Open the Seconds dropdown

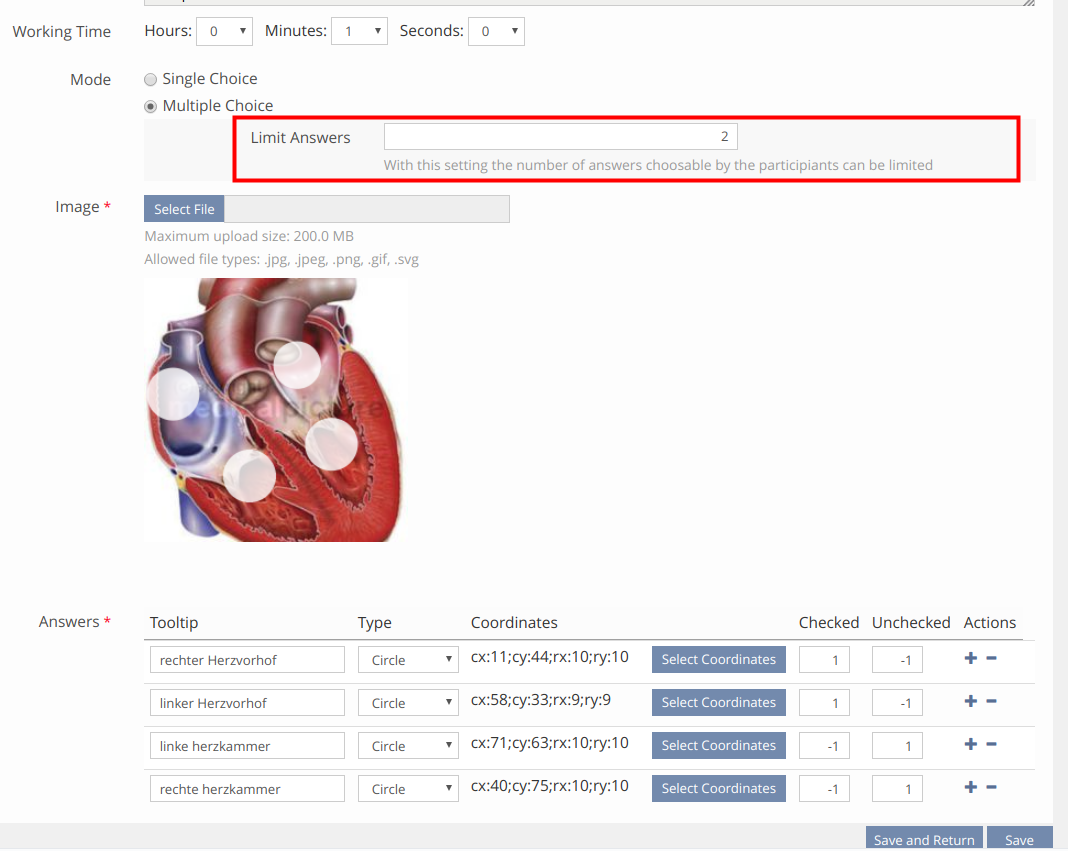point(498,32)
